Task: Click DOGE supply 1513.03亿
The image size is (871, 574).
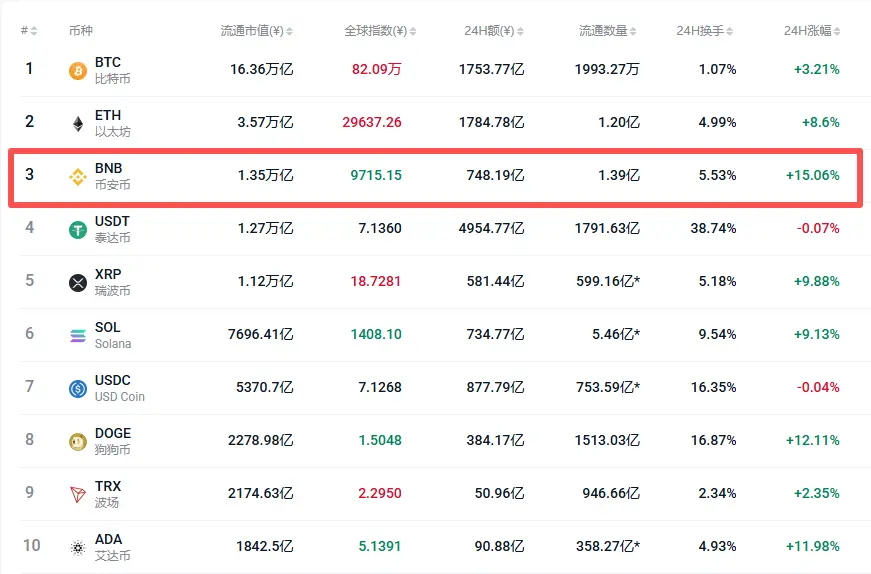Action: click(x=607, y=440)
